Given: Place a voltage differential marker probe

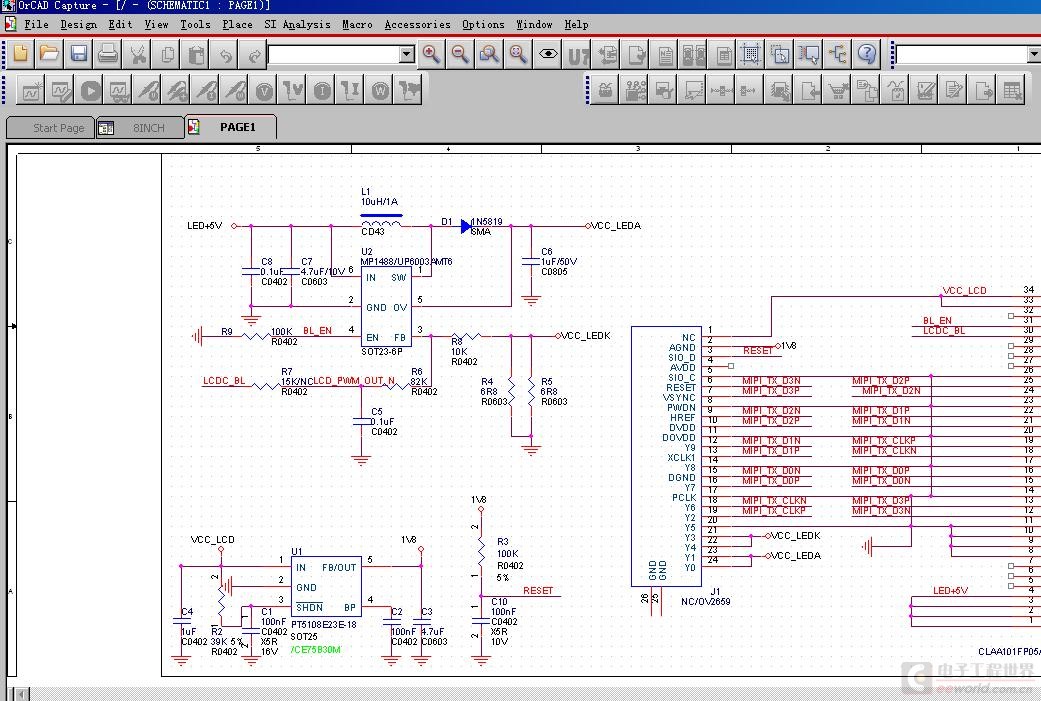Looking at the screenshot, I should click(x=177, y=90).
